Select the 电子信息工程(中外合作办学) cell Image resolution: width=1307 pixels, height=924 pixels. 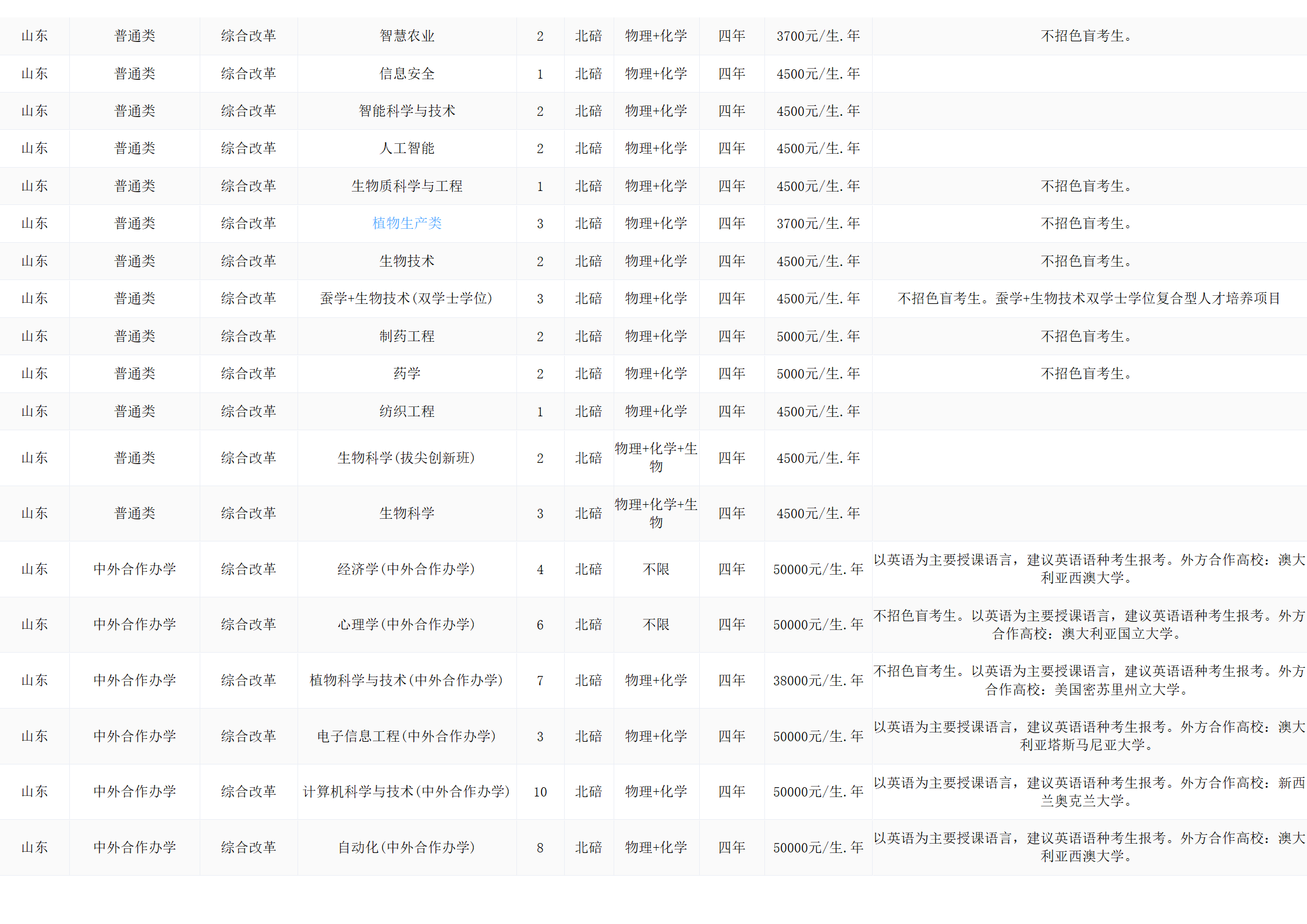407,736
